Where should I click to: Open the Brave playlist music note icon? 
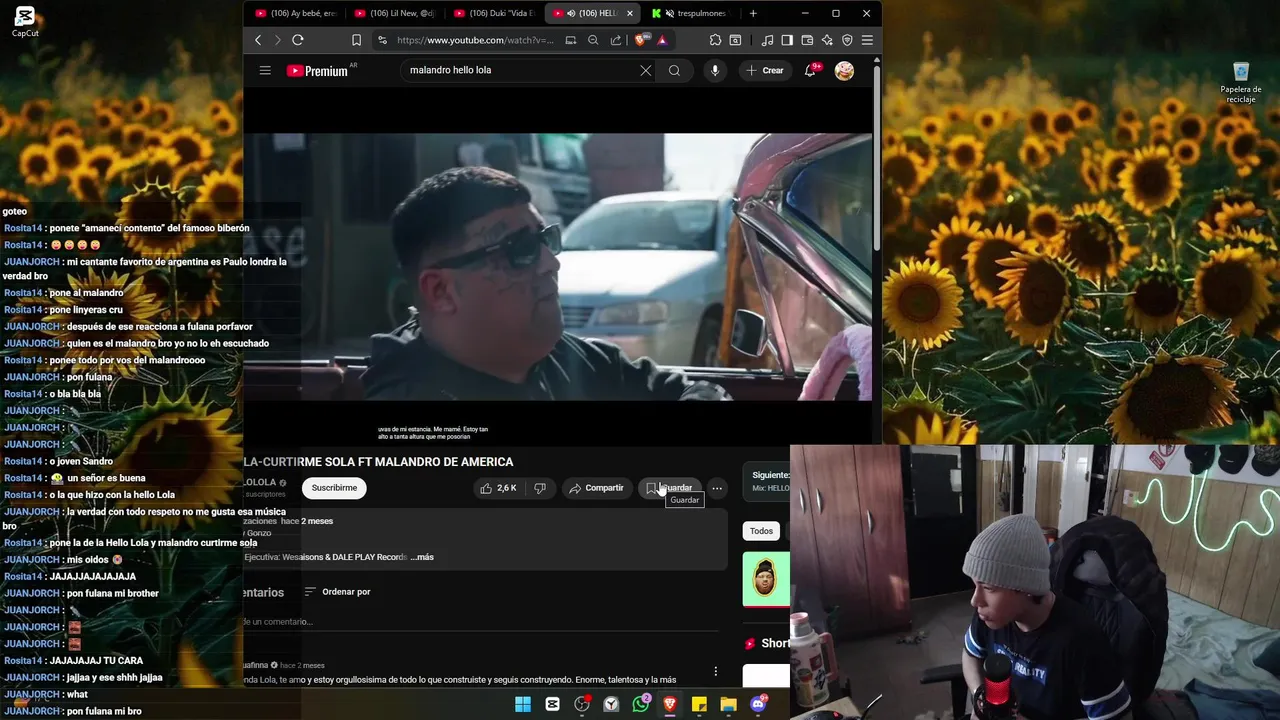click(767, 40)
